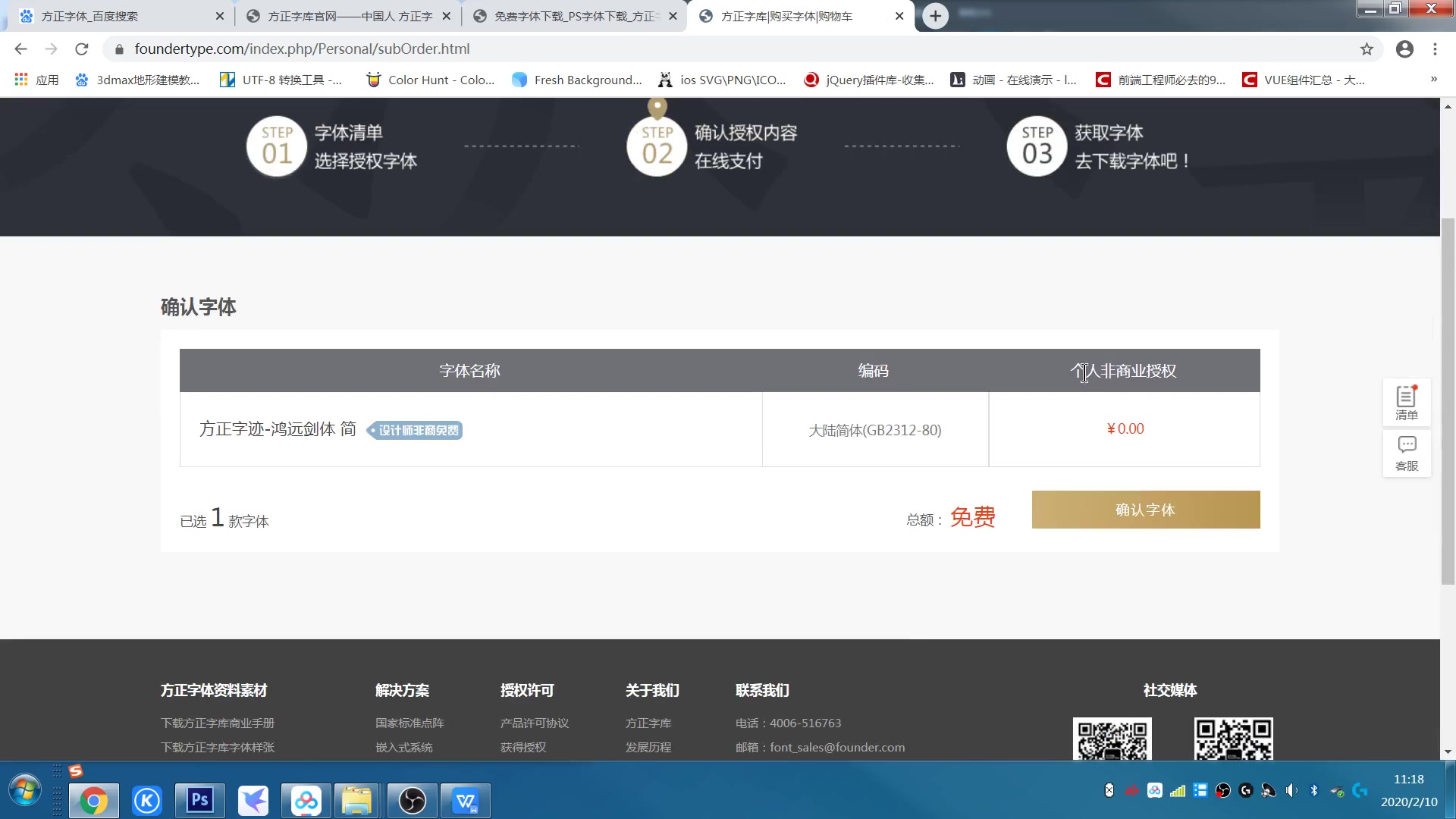Click STEP 02 确认授权内容 circle
The width and height of the screenshot is (1456, 819).
[657, 146]
